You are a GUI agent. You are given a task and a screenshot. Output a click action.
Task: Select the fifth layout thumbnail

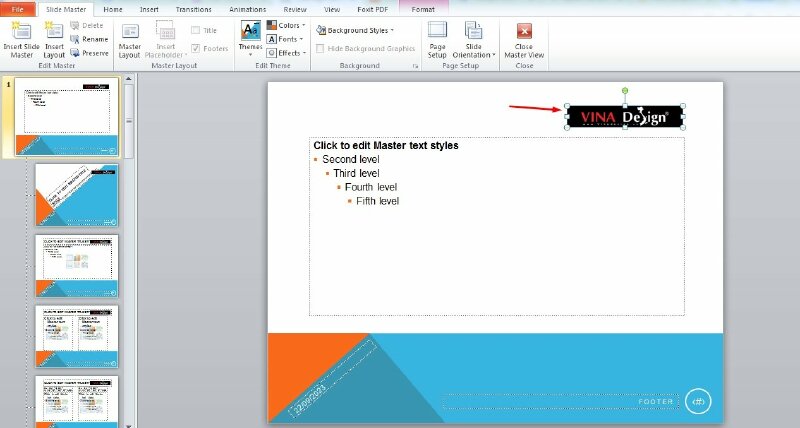coord(77,402)
